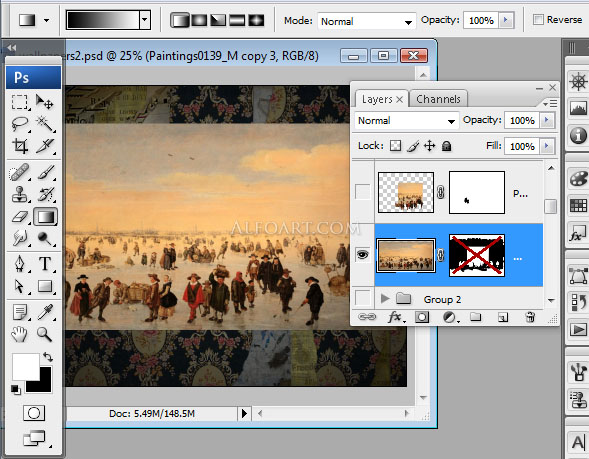Select the Gradient tool in toolbox
589x459 pixels.
pyautogui.click(x=45, y=217)
